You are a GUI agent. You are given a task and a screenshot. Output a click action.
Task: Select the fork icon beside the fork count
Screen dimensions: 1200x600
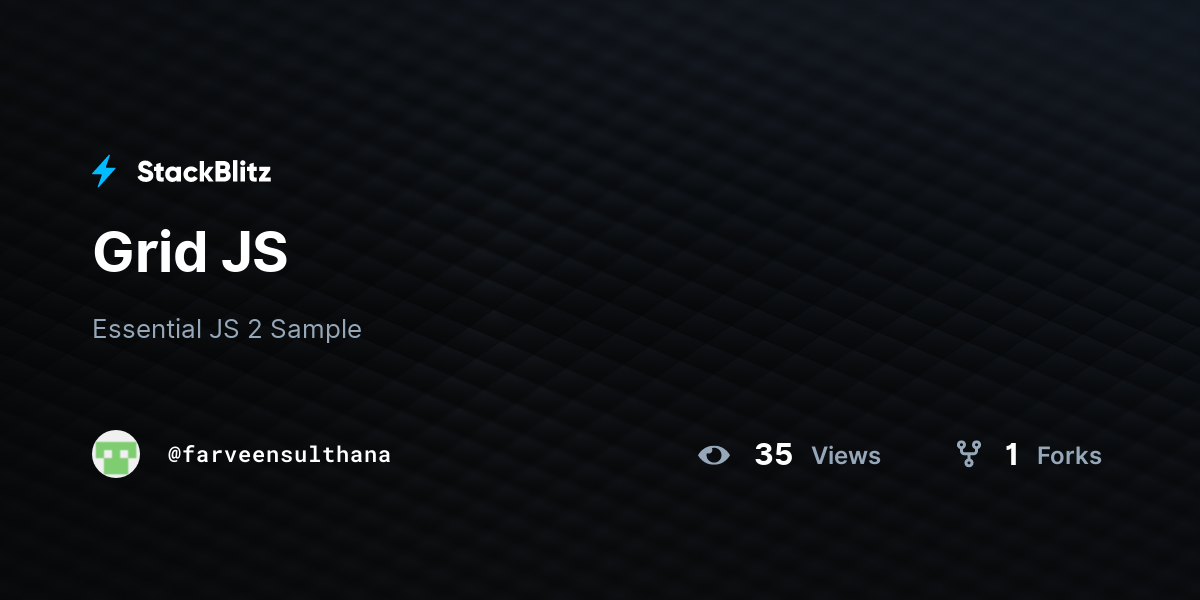[x=968, y=455]
